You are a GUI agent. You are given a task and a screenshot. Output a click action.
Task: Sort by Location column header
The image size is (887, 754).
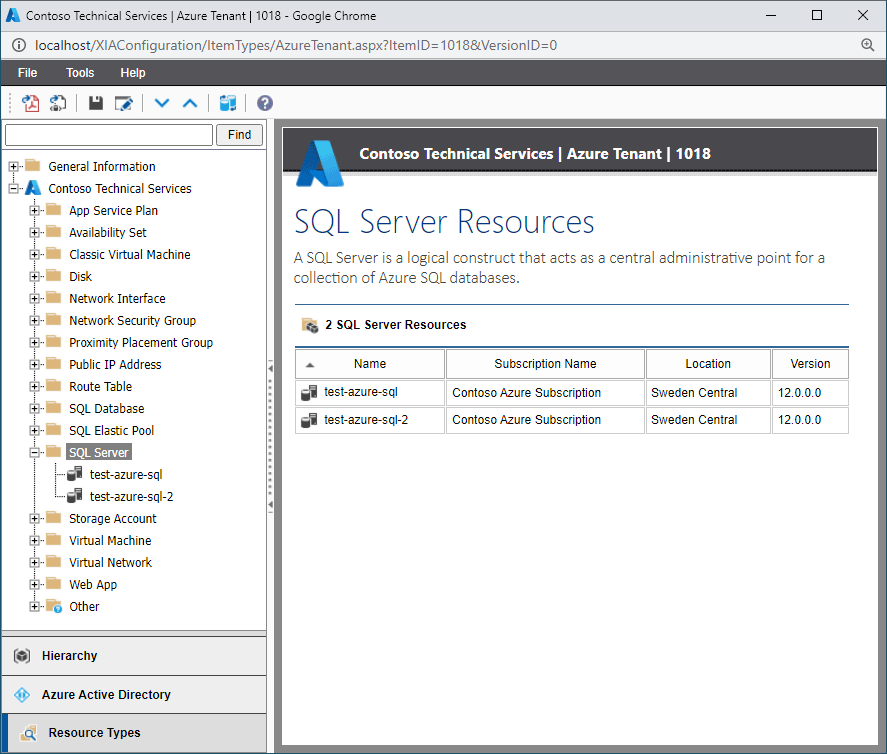click(708, 364)
